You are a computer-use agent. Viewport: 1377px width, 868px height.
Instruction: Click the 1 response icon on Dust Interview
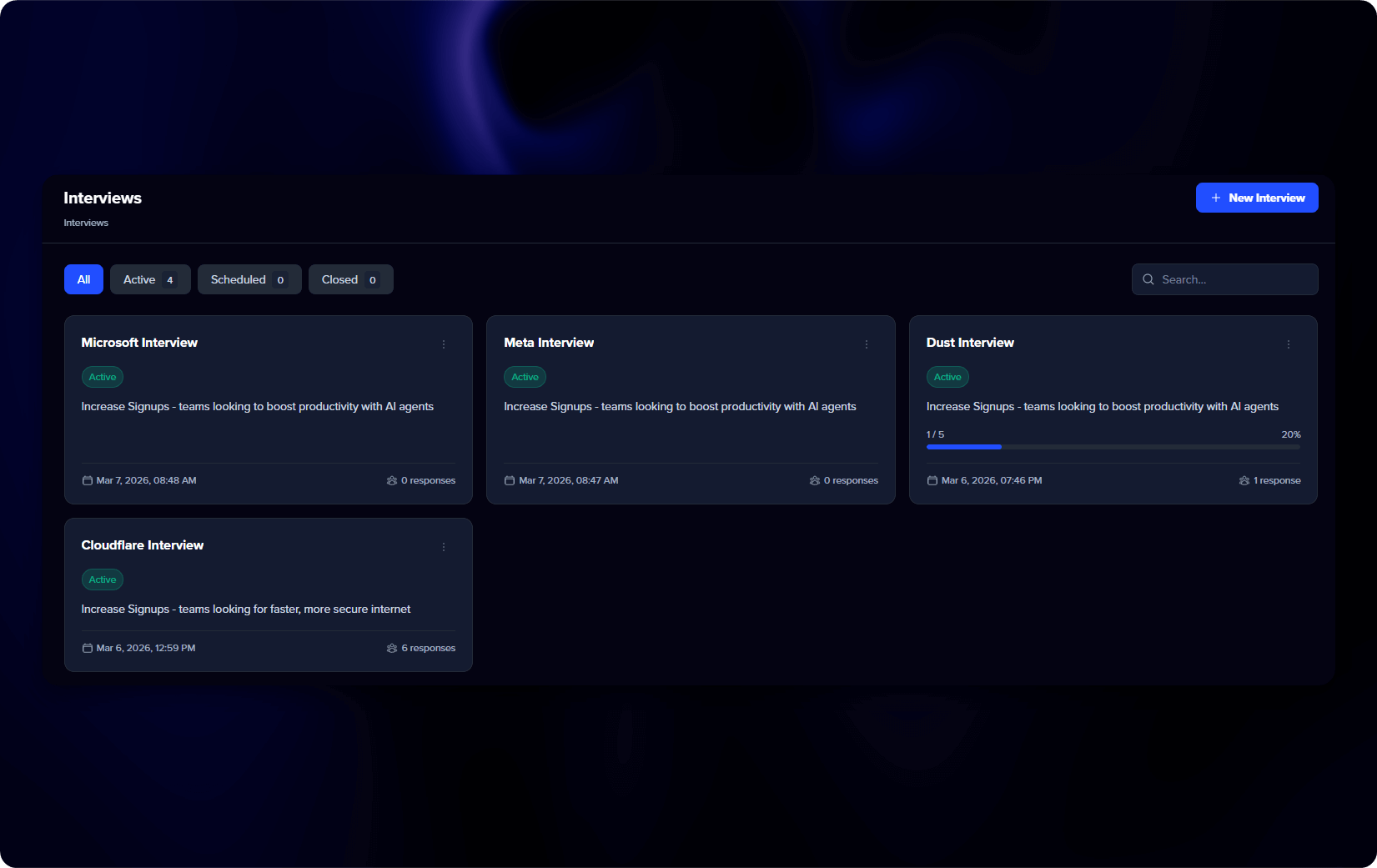click(1245, 479)
